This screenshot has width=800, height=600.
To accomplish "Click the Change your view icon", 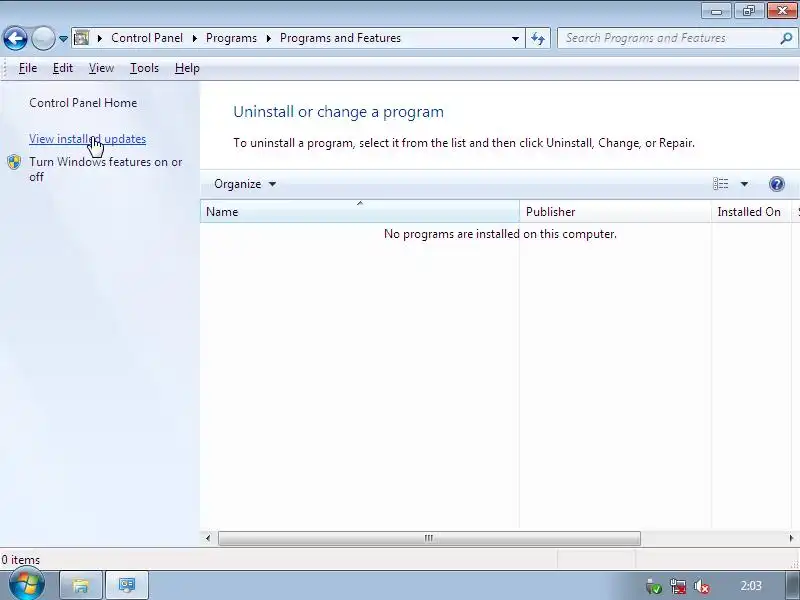I will tap(720, 184).
